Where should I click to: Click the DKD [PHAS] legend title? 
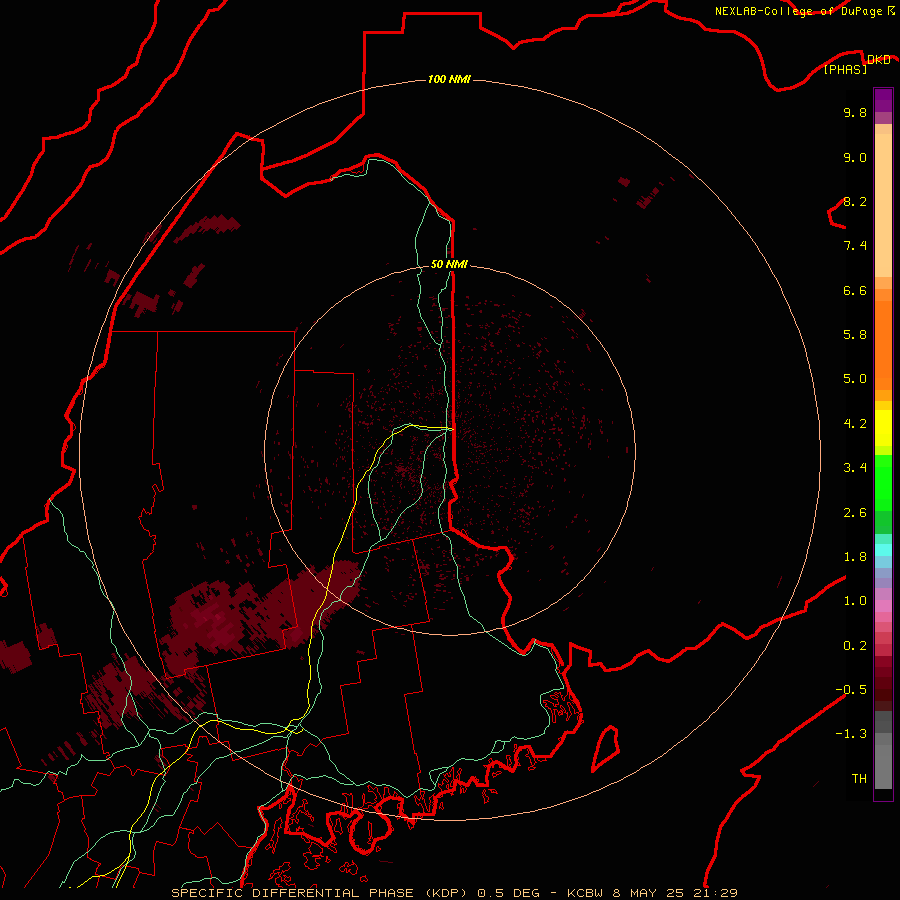point(856,64)
